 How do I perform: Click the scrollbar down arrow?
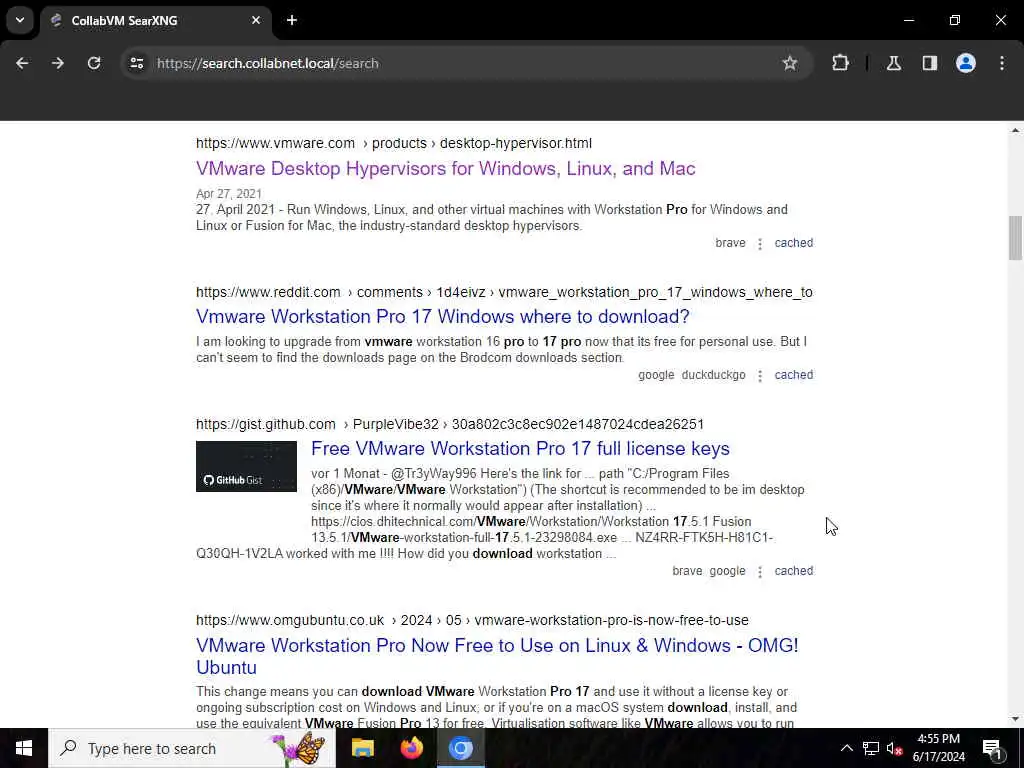tap(1015, 719)
